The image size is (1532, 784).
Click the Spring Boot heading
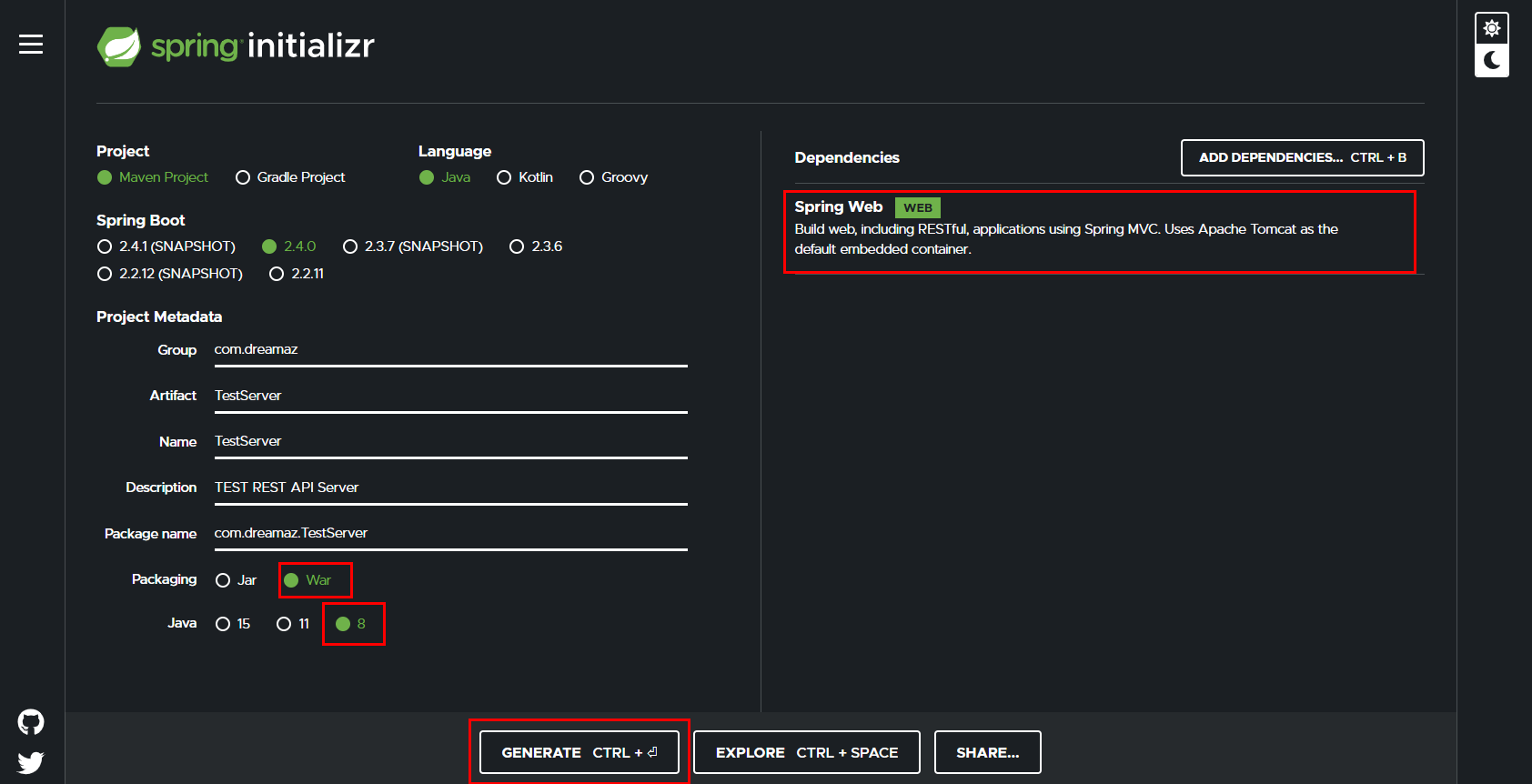tap(141, 220)
